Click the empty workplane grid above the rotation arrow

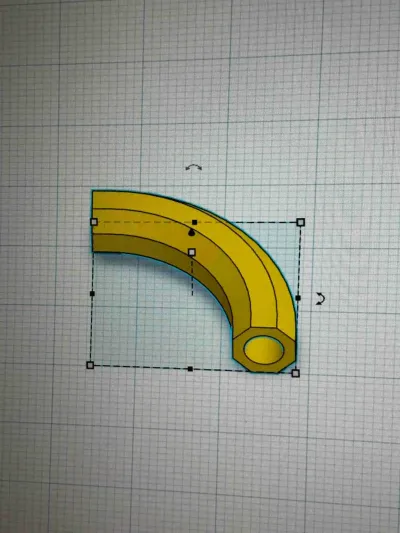pyautogui.click(x=194, y=102)
